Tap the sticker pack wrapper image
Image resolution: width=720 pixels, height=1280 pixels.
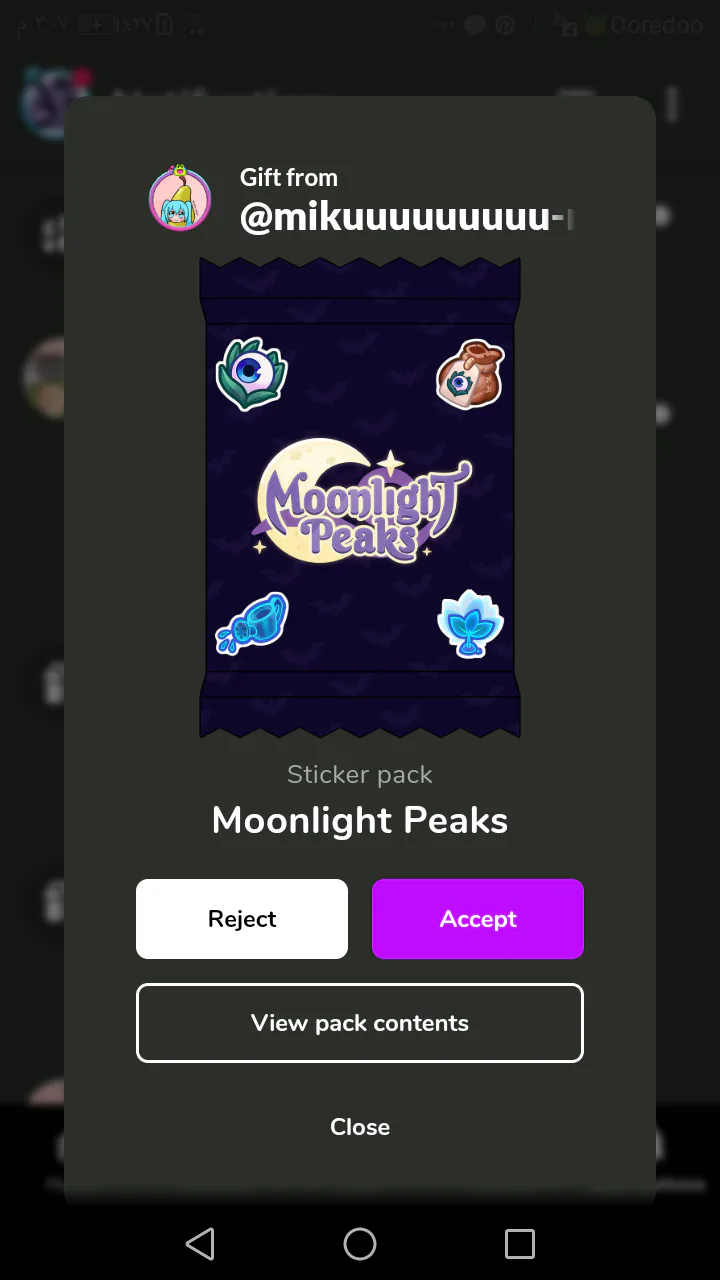click(360, 498)
